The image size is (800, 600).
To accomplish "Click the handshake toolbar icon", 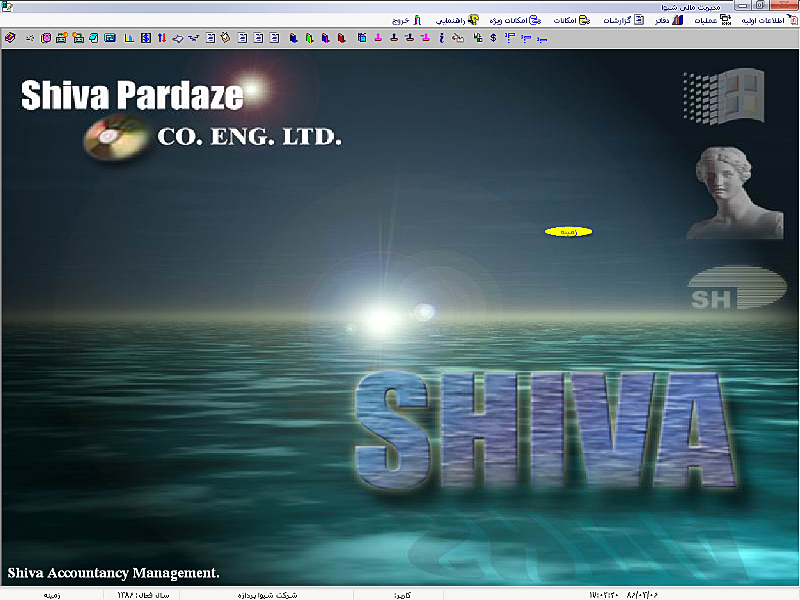I will point(458,38).
